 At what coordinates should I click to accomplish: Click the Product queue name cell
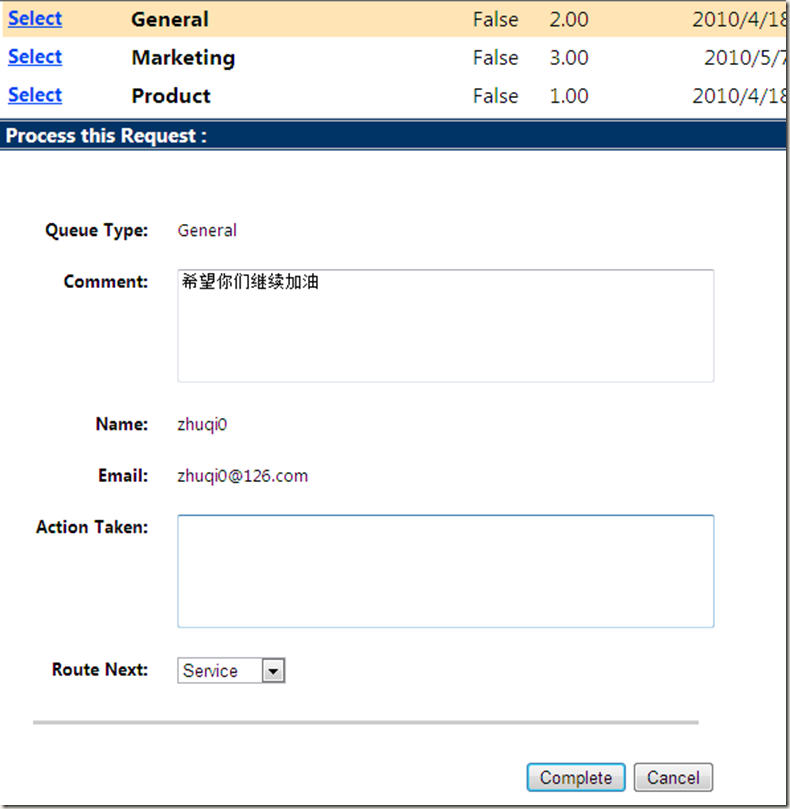click(171, 96)
